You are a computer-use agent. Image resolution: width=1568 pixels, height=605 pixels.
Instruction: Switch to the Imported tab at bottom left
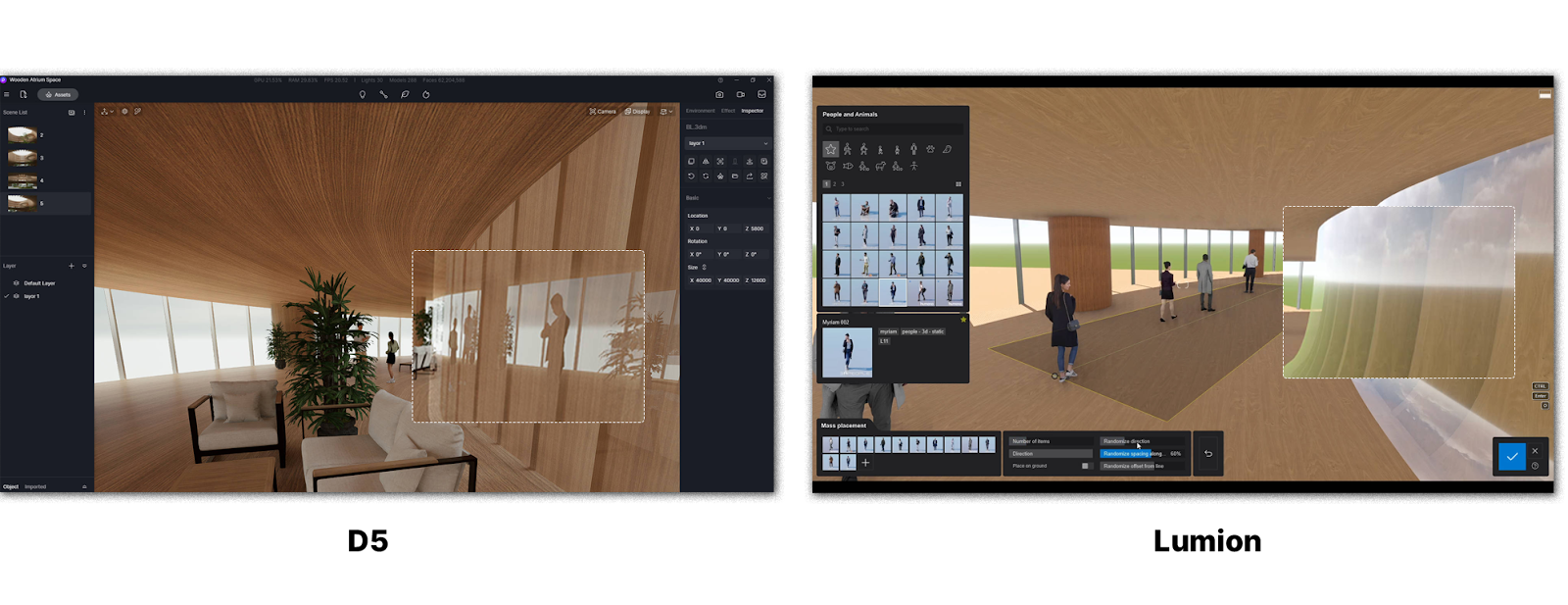tap(35, 486)
